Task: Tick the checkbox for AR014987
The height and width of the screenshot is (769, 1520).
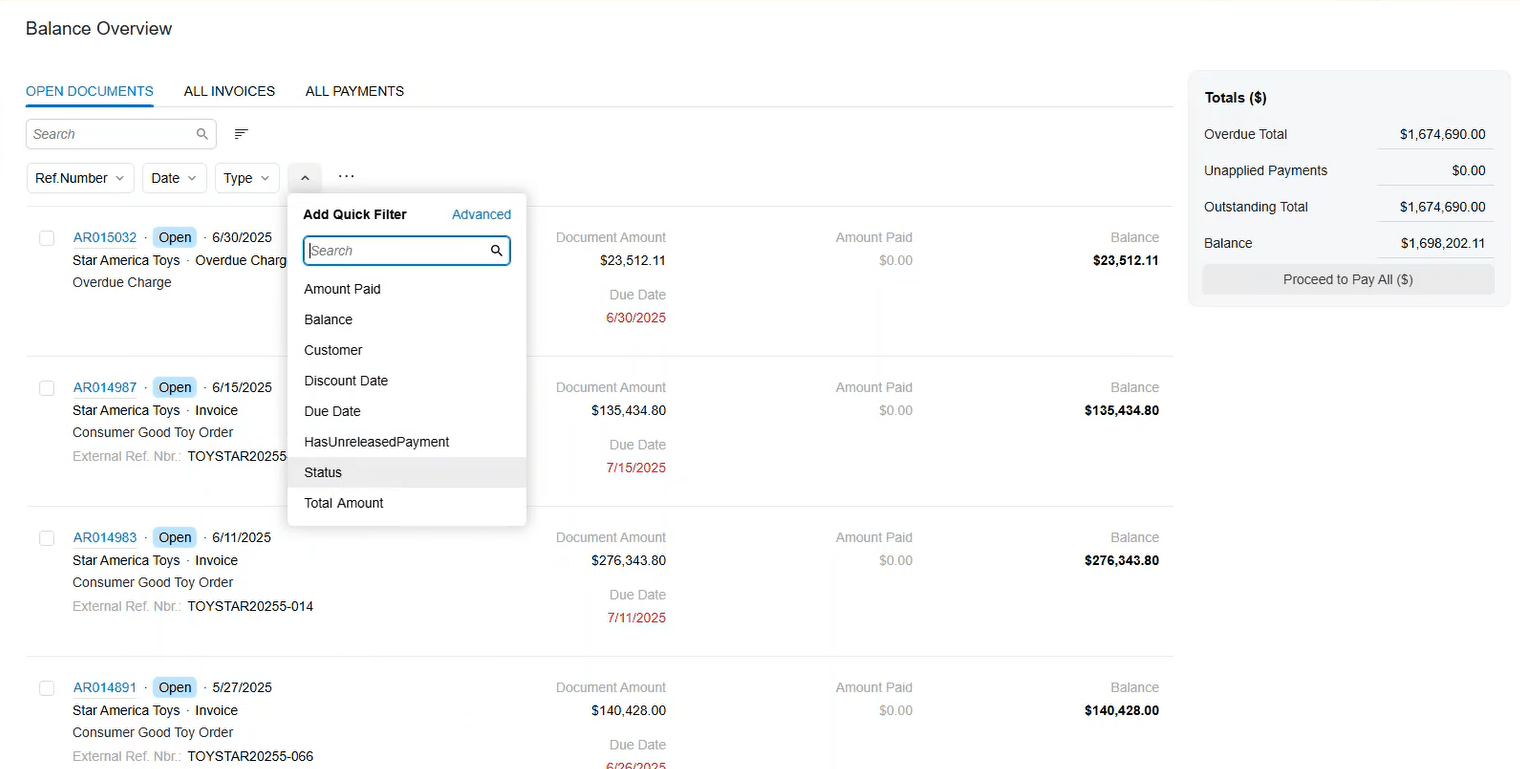Action: point(47,388)
